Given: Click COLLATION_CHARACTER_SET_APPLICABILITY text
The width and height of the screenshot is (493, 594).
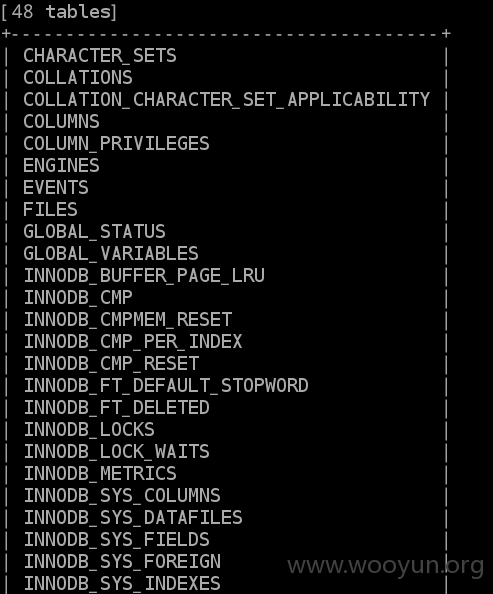Looking at the screenshot, I should 227,100.
